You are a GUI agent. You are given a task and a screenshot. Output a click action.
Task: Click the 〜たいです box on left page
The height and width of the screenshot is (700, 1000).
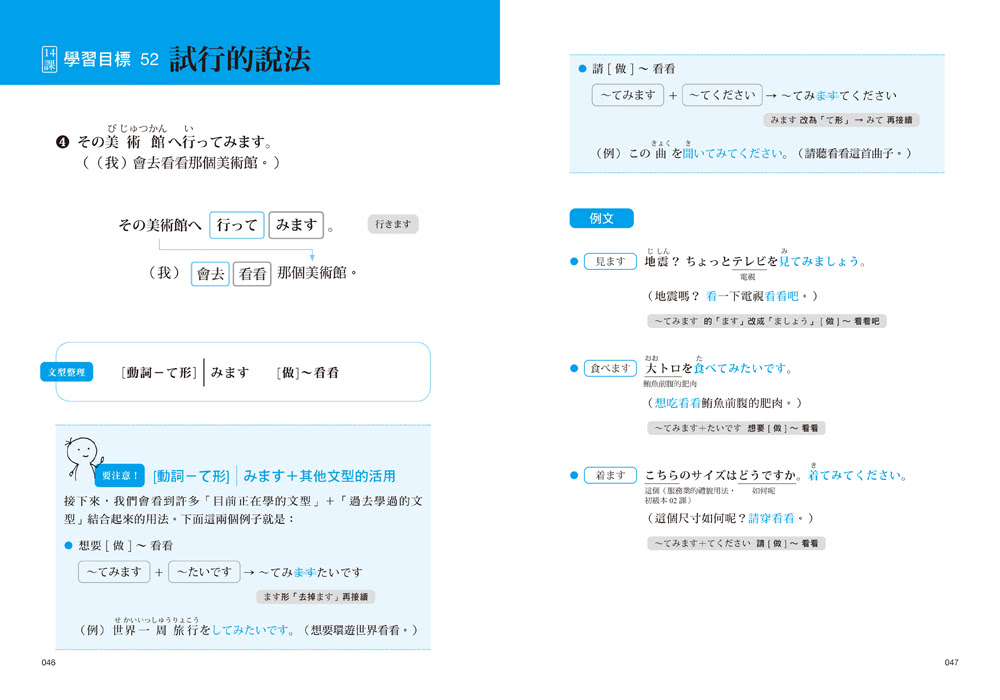coord(204,572)
